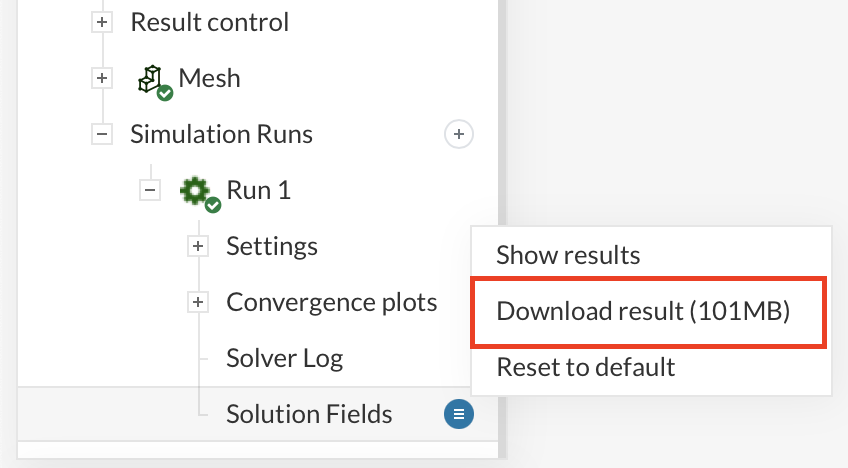Expand the Mesh tree node
Image resolution: width=848 pixels, height=468 pixels.
tap(102, 78)
